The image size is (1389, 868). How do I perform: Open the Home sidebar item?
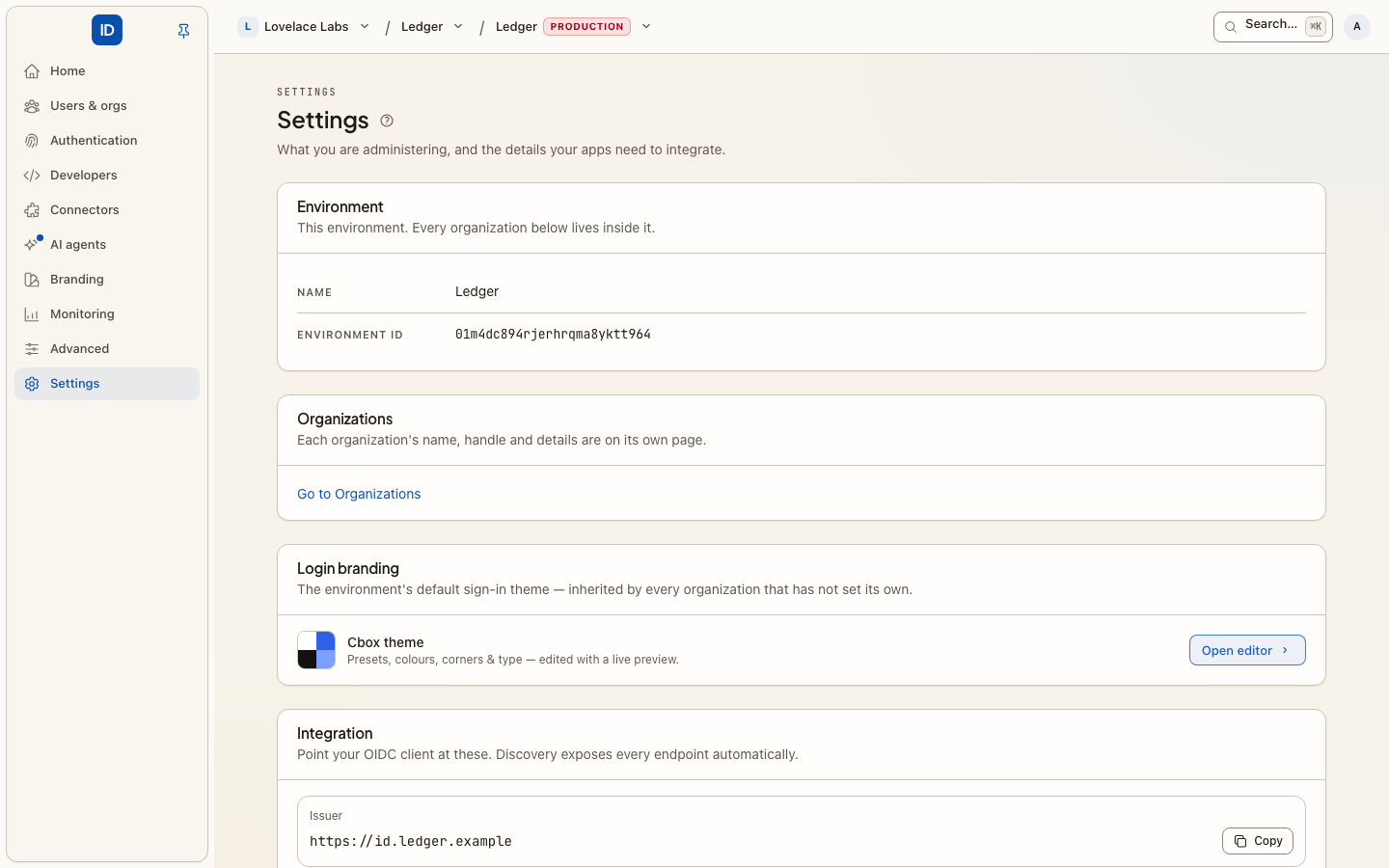tap(107, 71)
